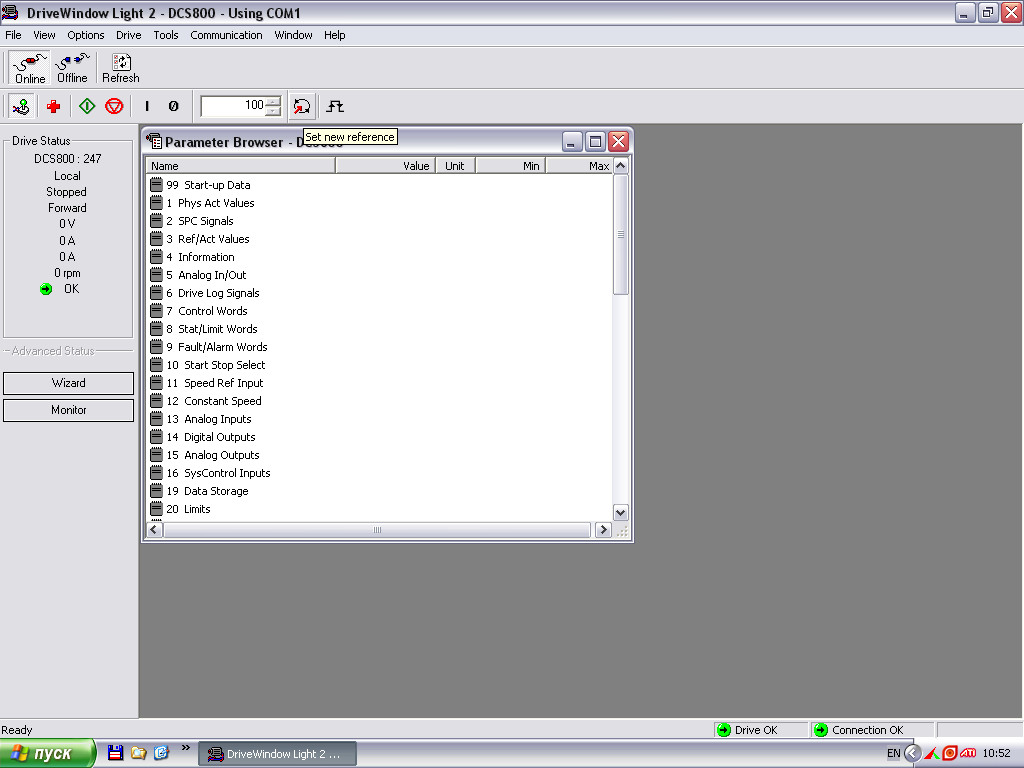The width and height of the screenshot is (1024, 768).
Task: Toggle local control joystick icon
Action: (22, 106)
